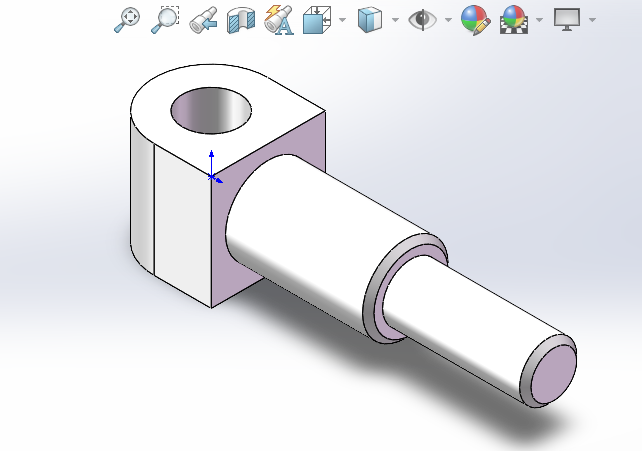Click the View Orientation cube icon
This screenshot has height=451, width=642.
click(317, 20)
